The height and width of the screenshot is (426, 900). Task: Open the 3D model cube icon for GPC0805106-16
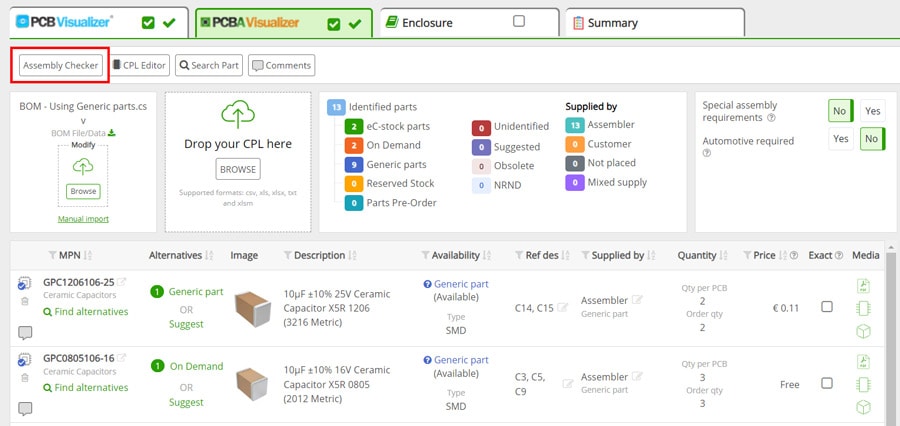point(863,407)
